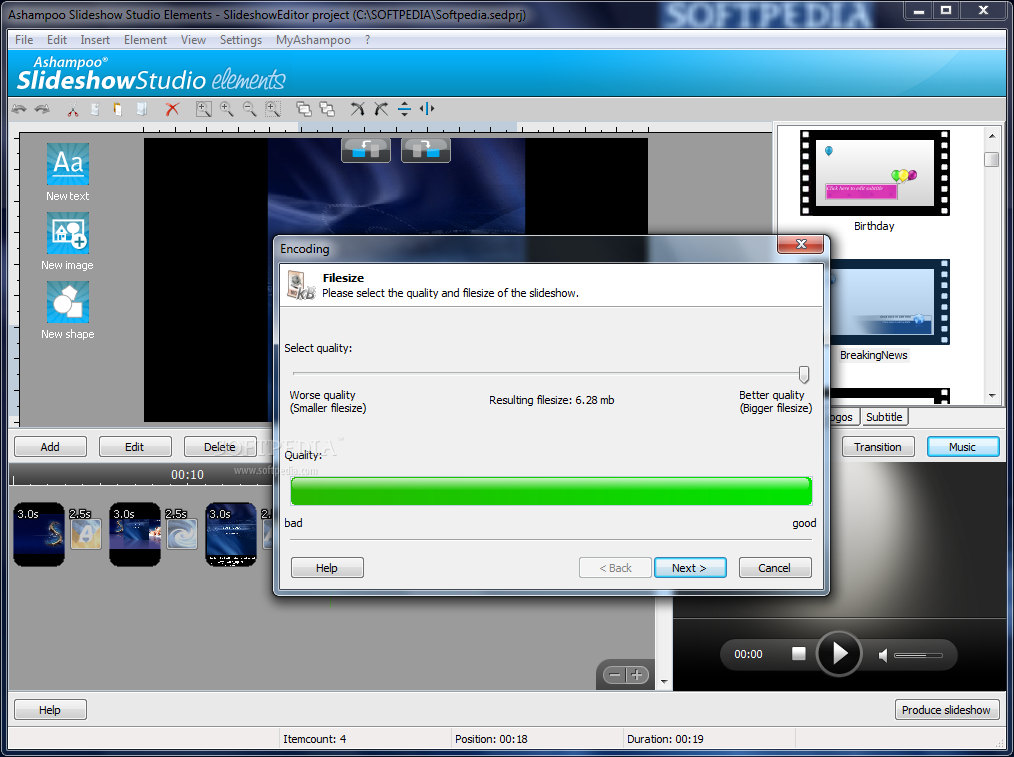Click the zoom-to-fit framed magnifier icon
1014x757 pixels.
204,109
